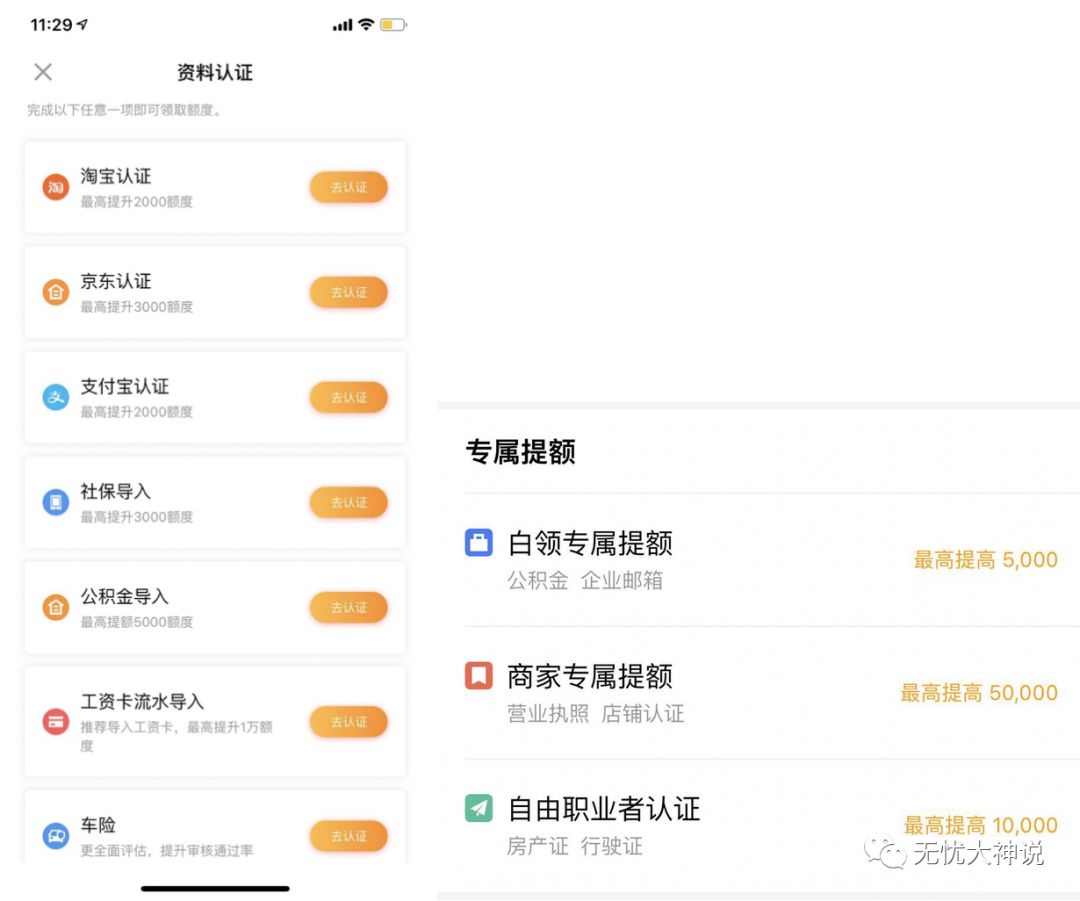Tap the 商家专属提额 bookmark icon
Image resolution: width=1080 pixels, height=901 pixels.
pyautogui.click(x=479, y=675)
